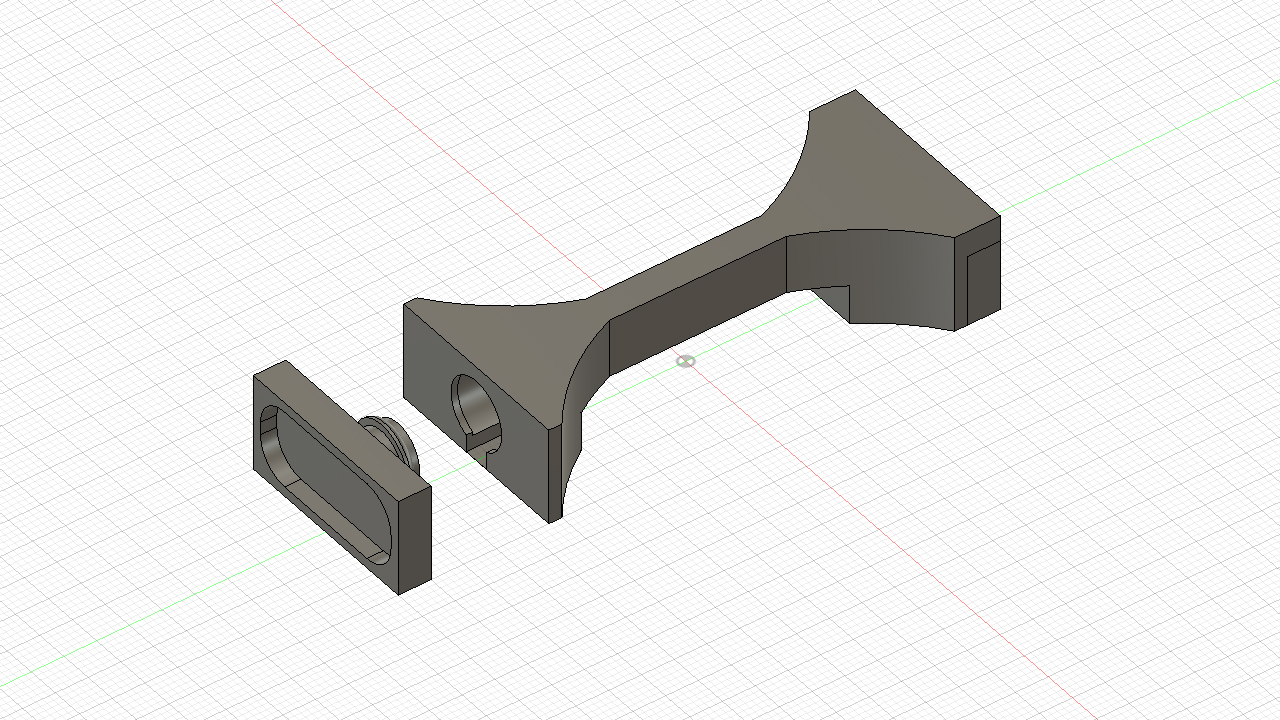Select the origin point marker at axes intersection

685,361
